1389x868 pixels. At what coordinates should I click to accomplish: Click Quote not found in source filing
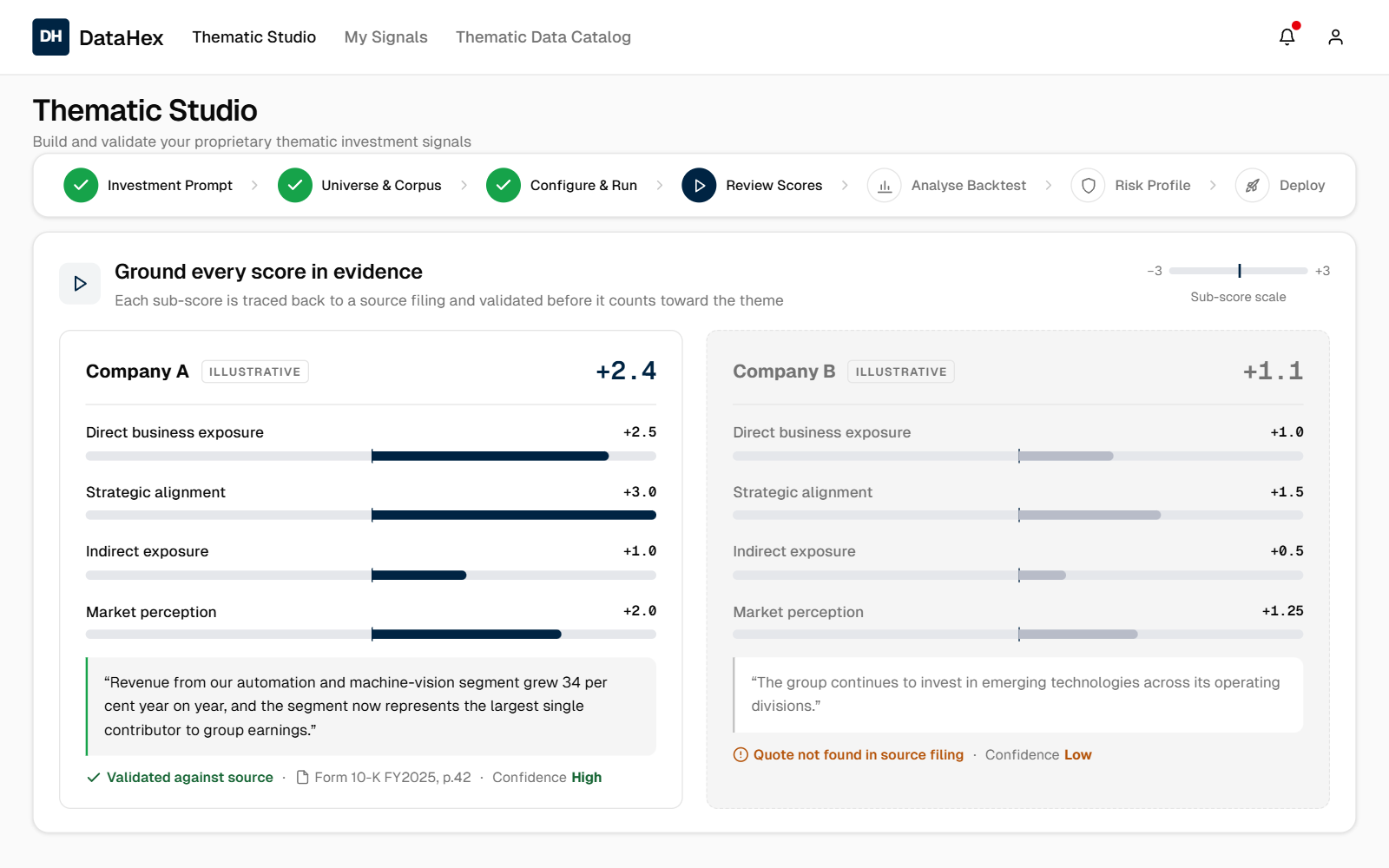point(859,754)
